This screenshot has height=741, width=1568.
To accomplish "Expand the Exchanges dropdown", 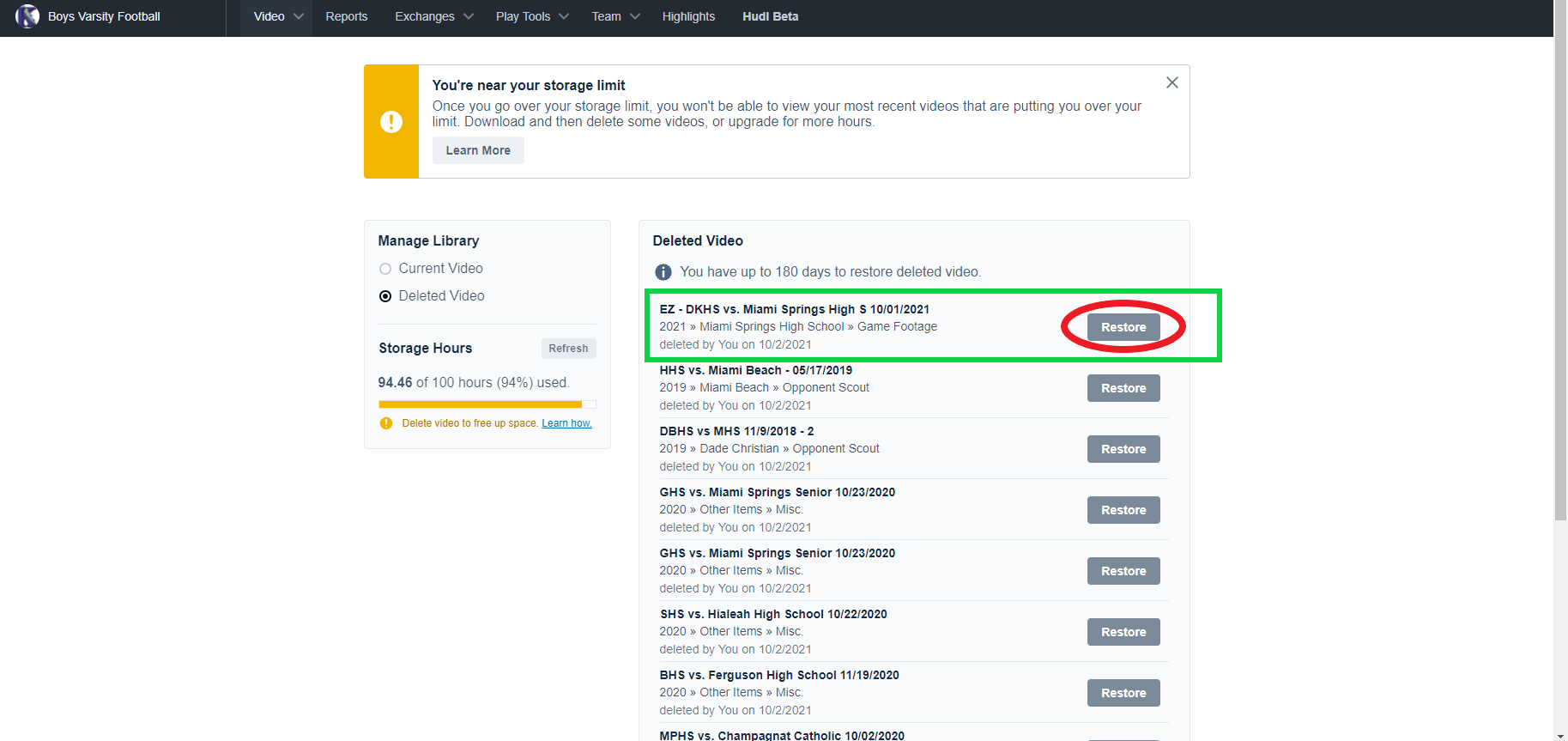I will (x=433, y=16).
